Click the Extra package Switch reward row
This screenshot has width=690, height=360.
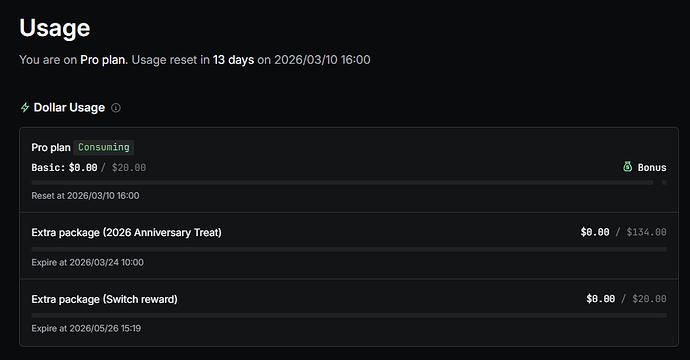coord(349,312)
